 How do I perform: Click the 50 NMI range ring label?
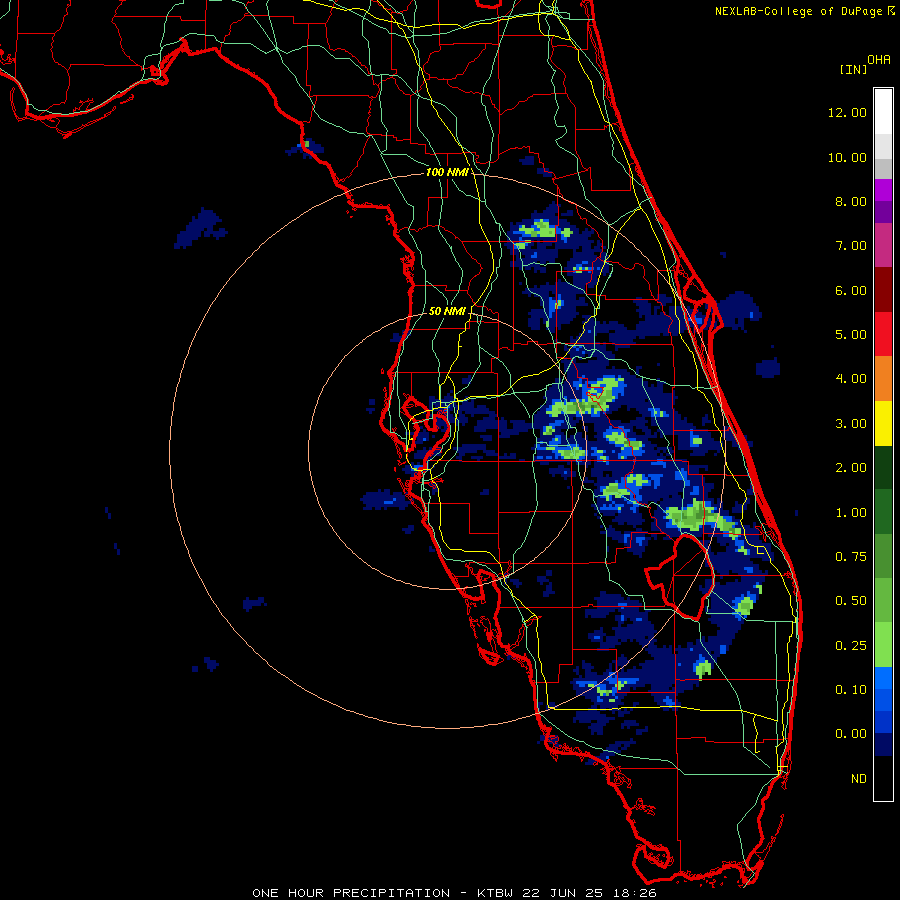447,311
